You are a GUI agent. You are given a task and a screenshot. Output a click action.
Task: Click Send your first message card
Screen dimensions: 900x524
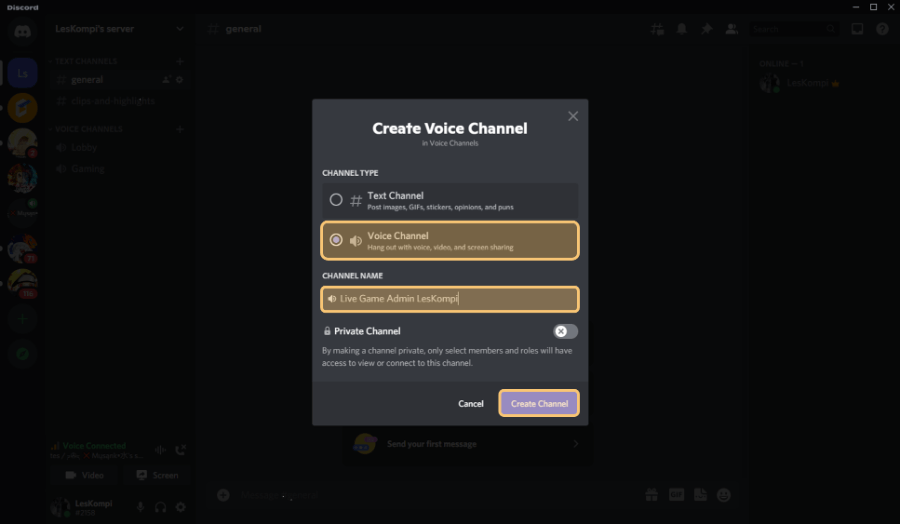click(467, 444)
